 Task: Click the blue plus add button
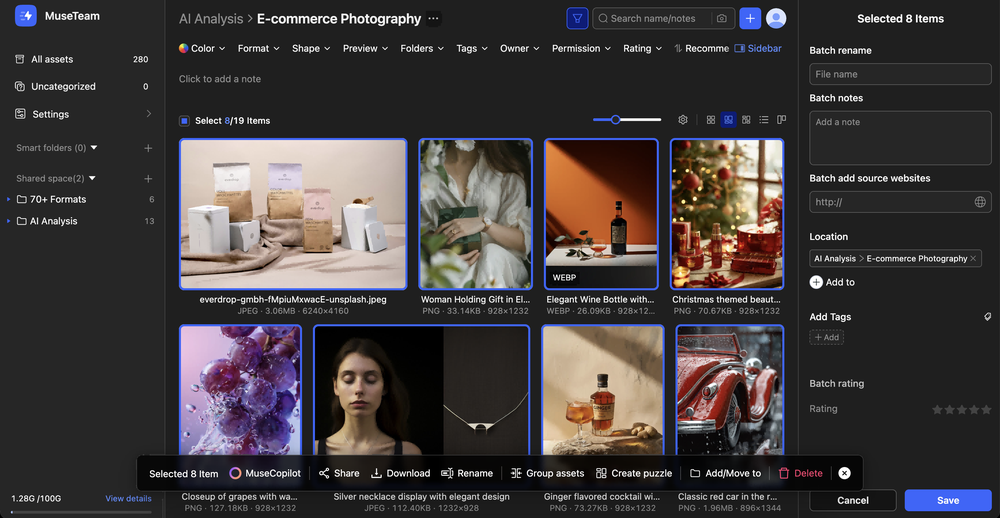(x=750, y=18)
